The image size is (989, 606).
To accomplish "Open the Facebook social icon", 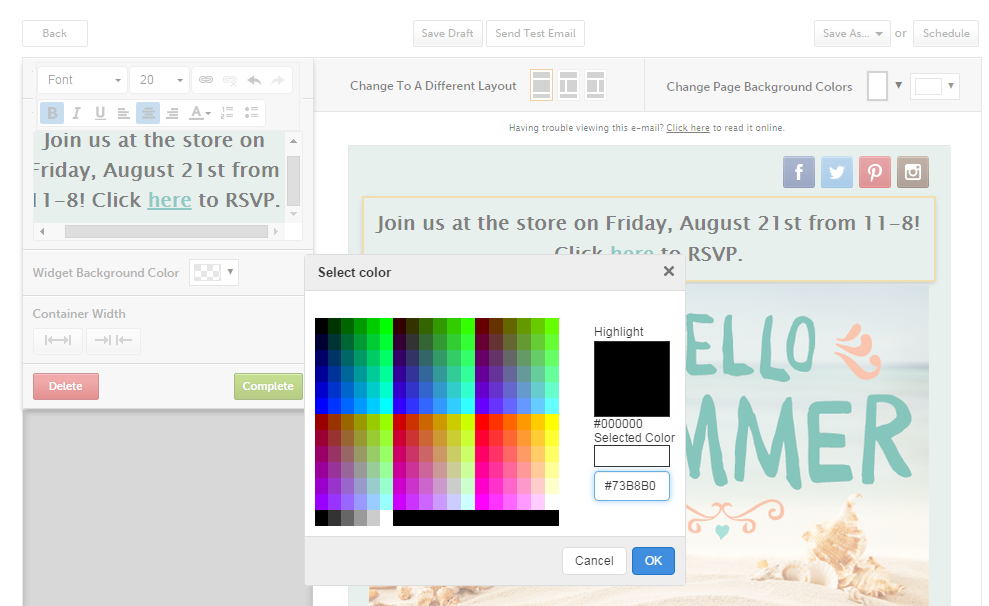I will click(x=799, y=172).
